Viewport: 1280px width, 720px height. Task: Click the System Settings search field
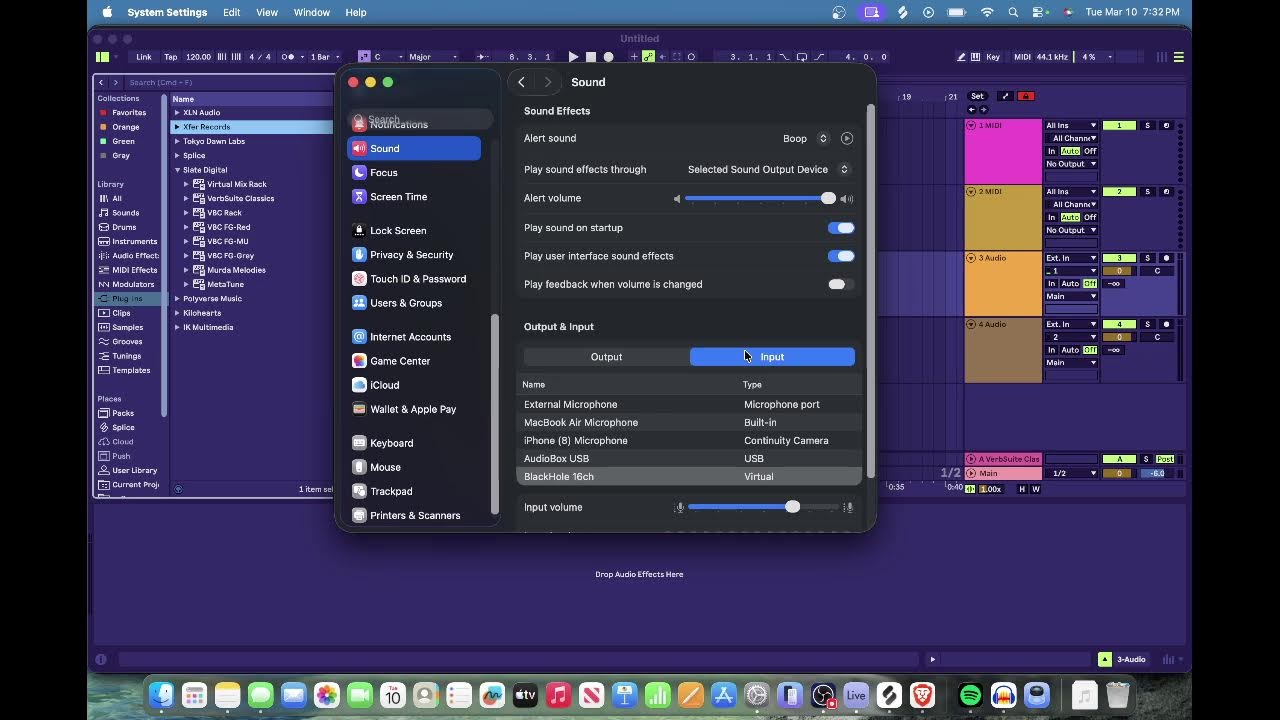point(420,120)
